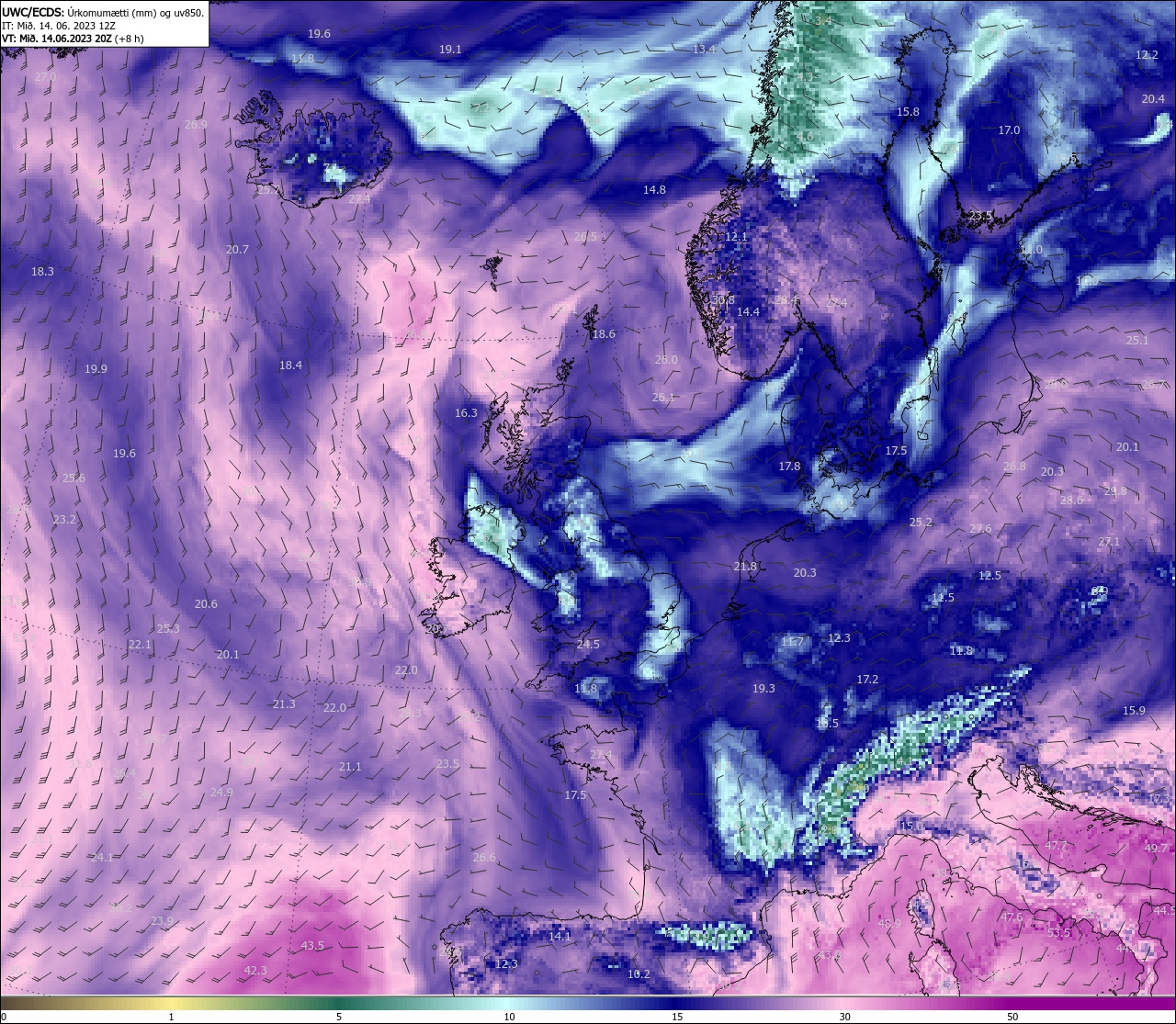This screenshot has width=1176, height=1024.
Task: Click the 15.9 value label
Action: (x=1134, y=711)
